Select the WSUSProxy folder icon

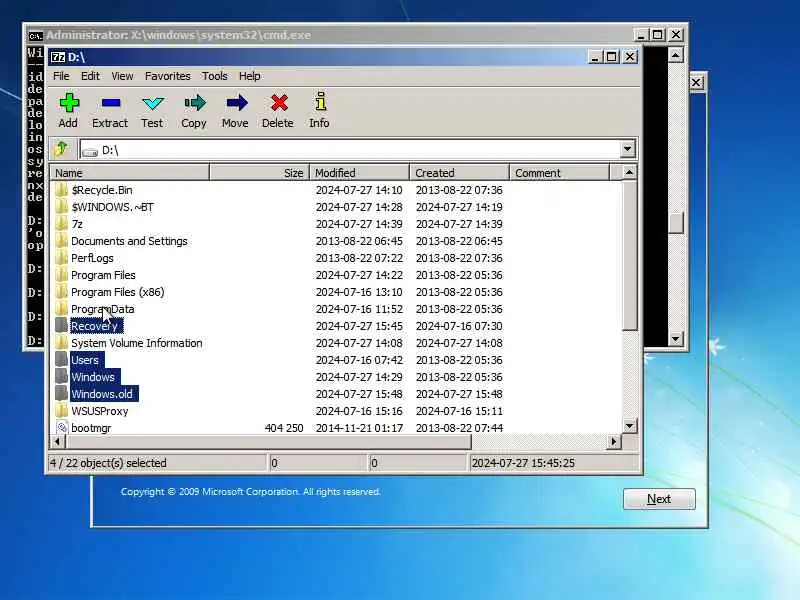pos(61,411)
